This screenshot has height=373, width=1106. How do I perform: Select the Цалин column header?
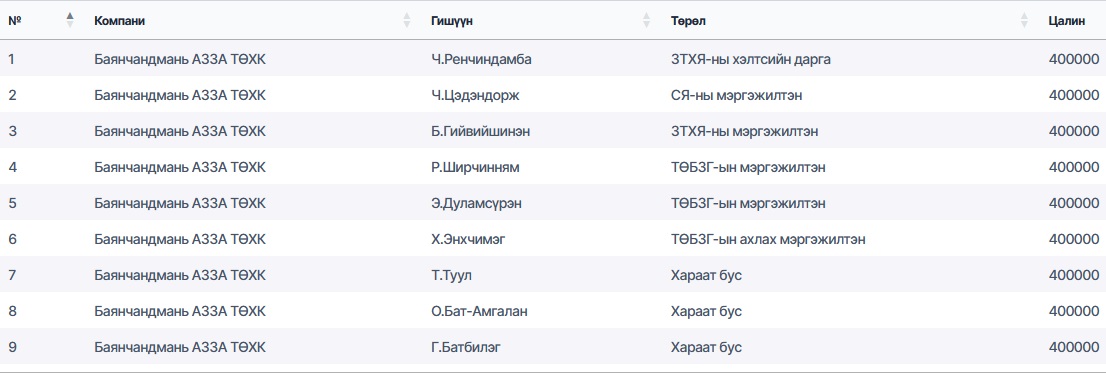point(1066,21)
